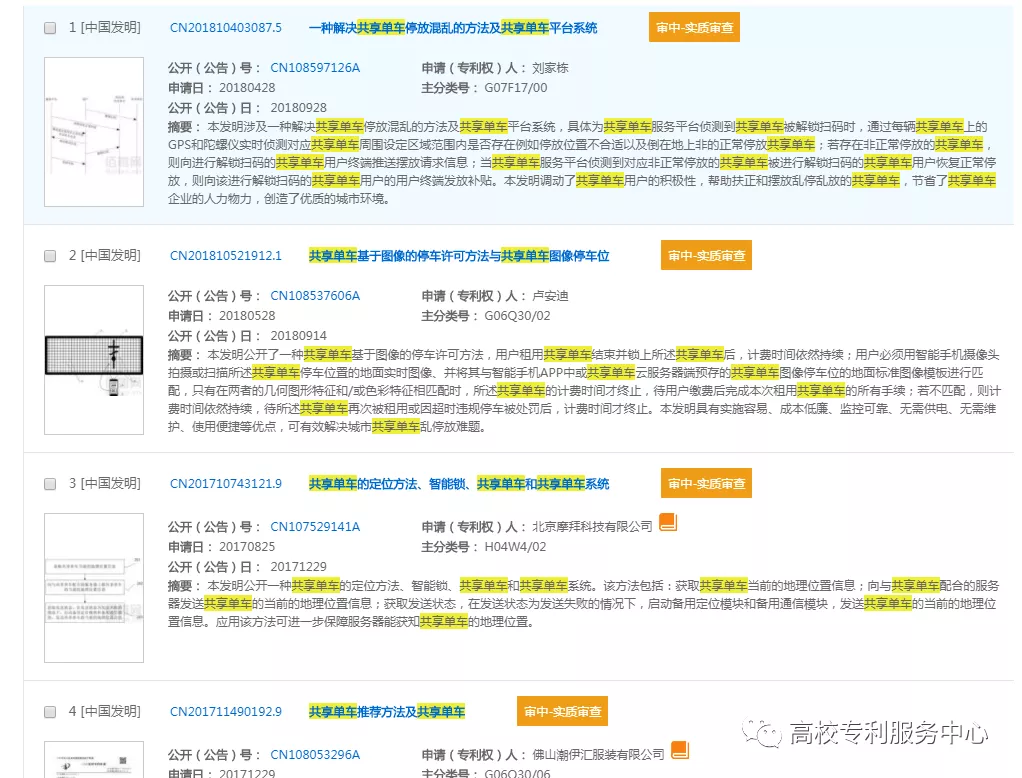Open patent CN201810521912.1

[224, 256]
